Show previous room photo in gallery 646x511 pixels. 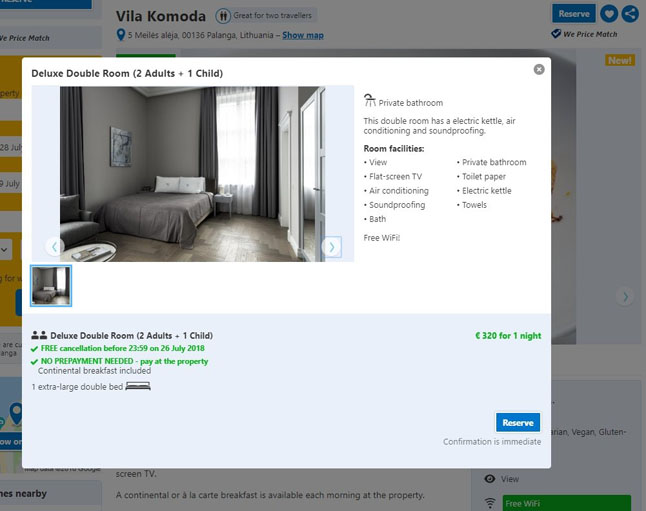[54, 247]
